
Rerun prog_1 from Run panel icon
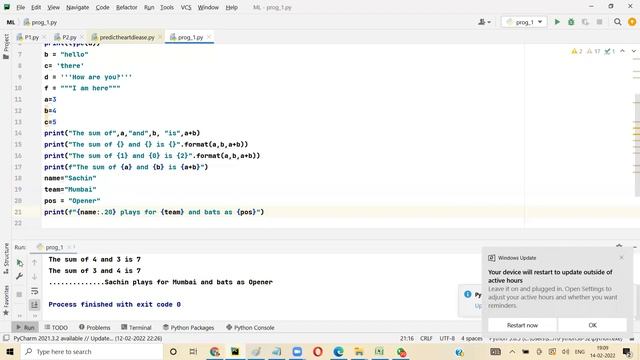[20, 263]
